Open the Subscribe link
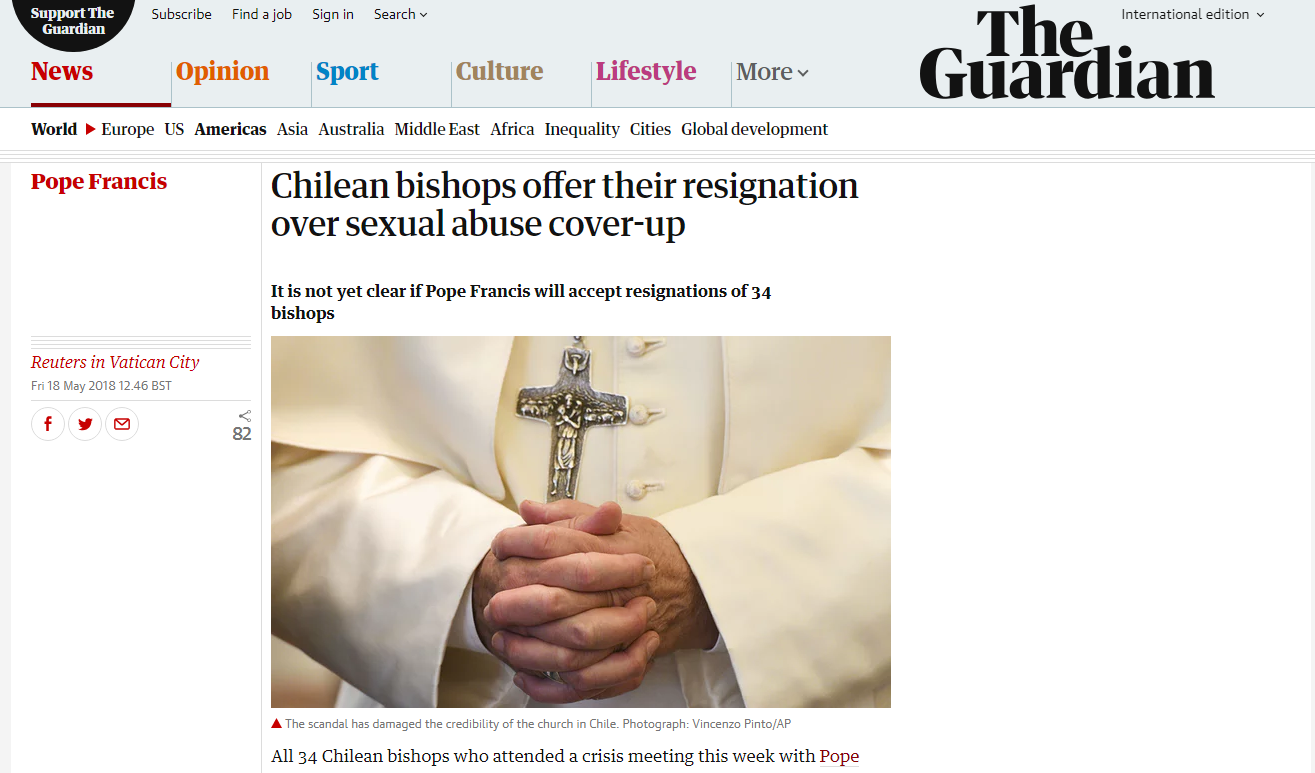 click(181, 14)
